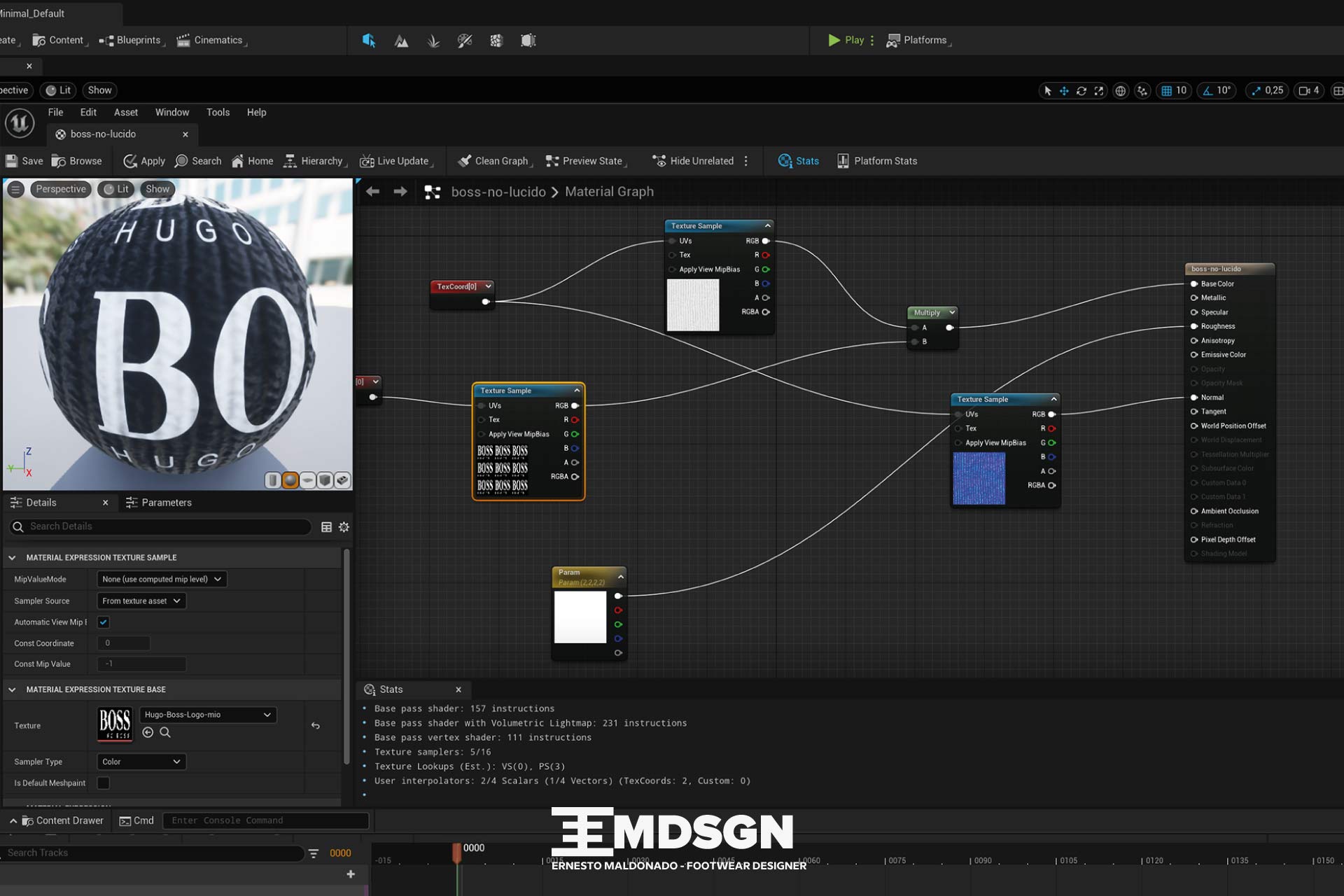
Task: Enable Is Default Meshpaint checkbox
Action: [x=104, y=783]
